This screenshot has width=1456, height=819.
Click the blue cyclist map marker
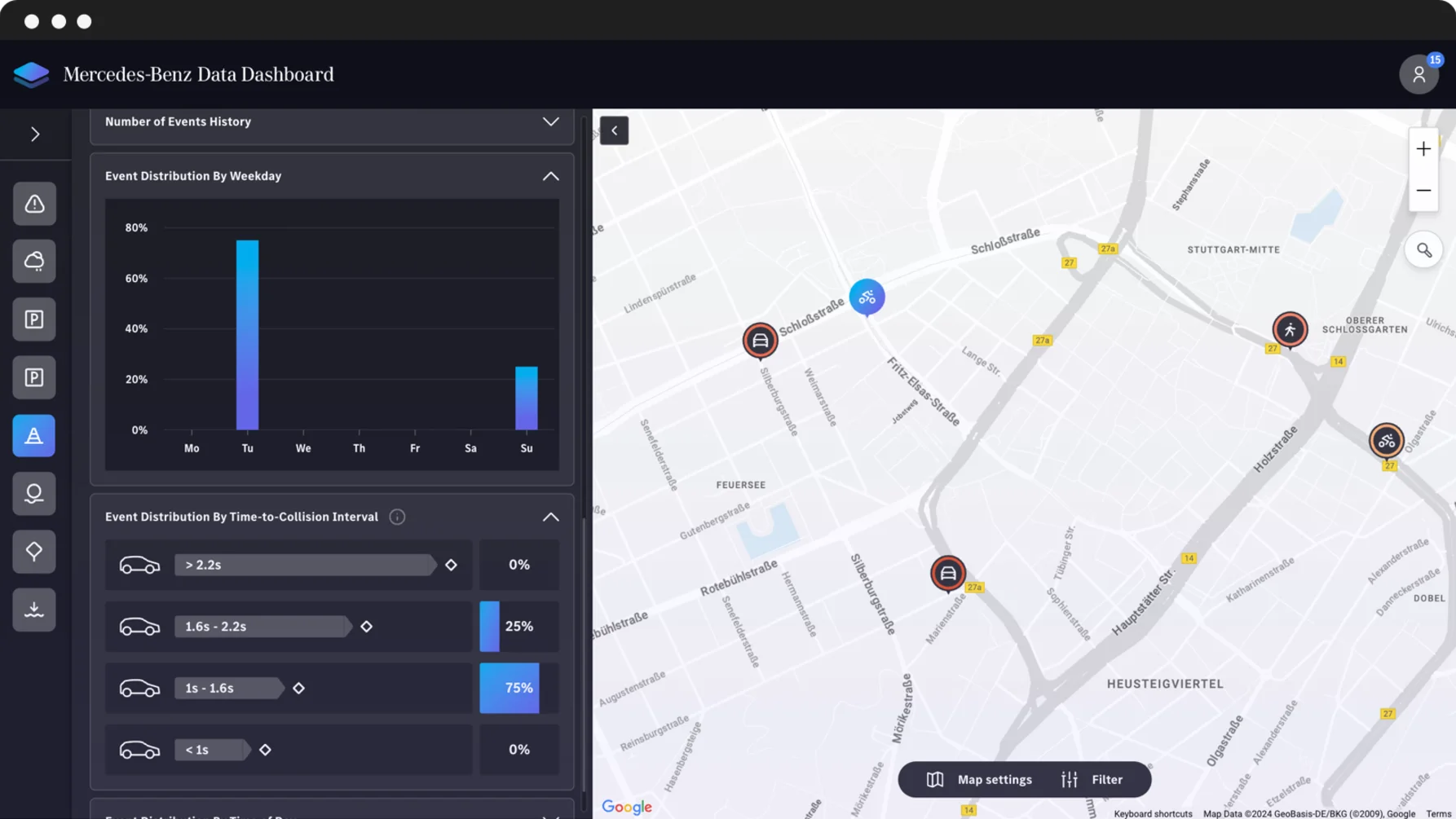point(867,297)
